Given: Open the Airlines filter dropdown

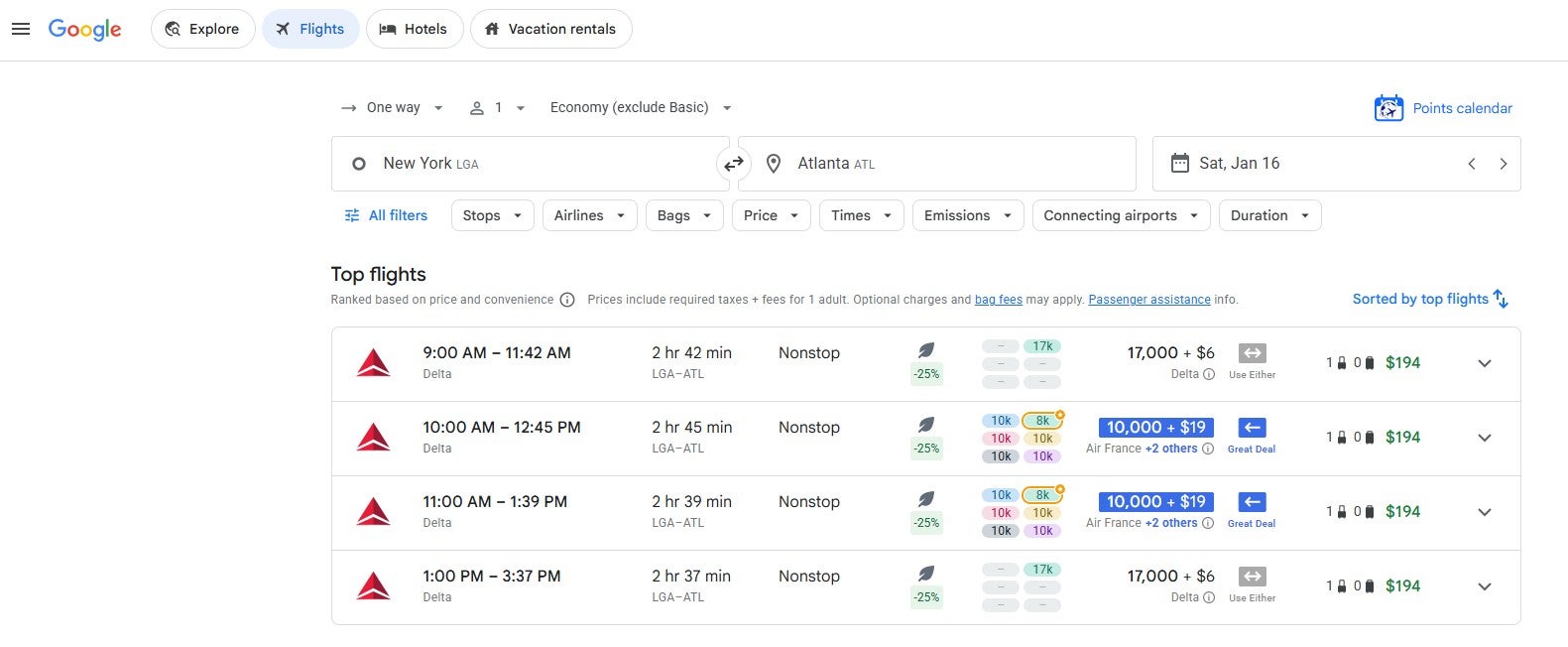Looking at the screenshot, I should point(589,215).
